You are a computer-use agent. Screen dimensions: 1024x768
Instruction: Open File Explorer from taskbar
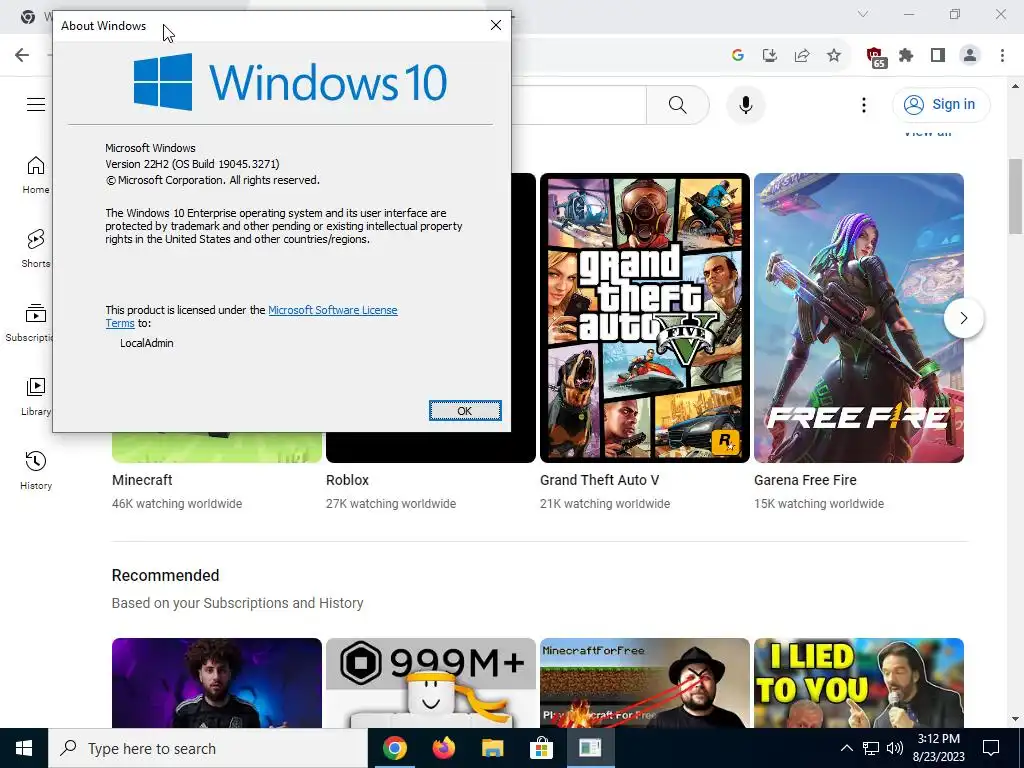click(x=492, y=748)
